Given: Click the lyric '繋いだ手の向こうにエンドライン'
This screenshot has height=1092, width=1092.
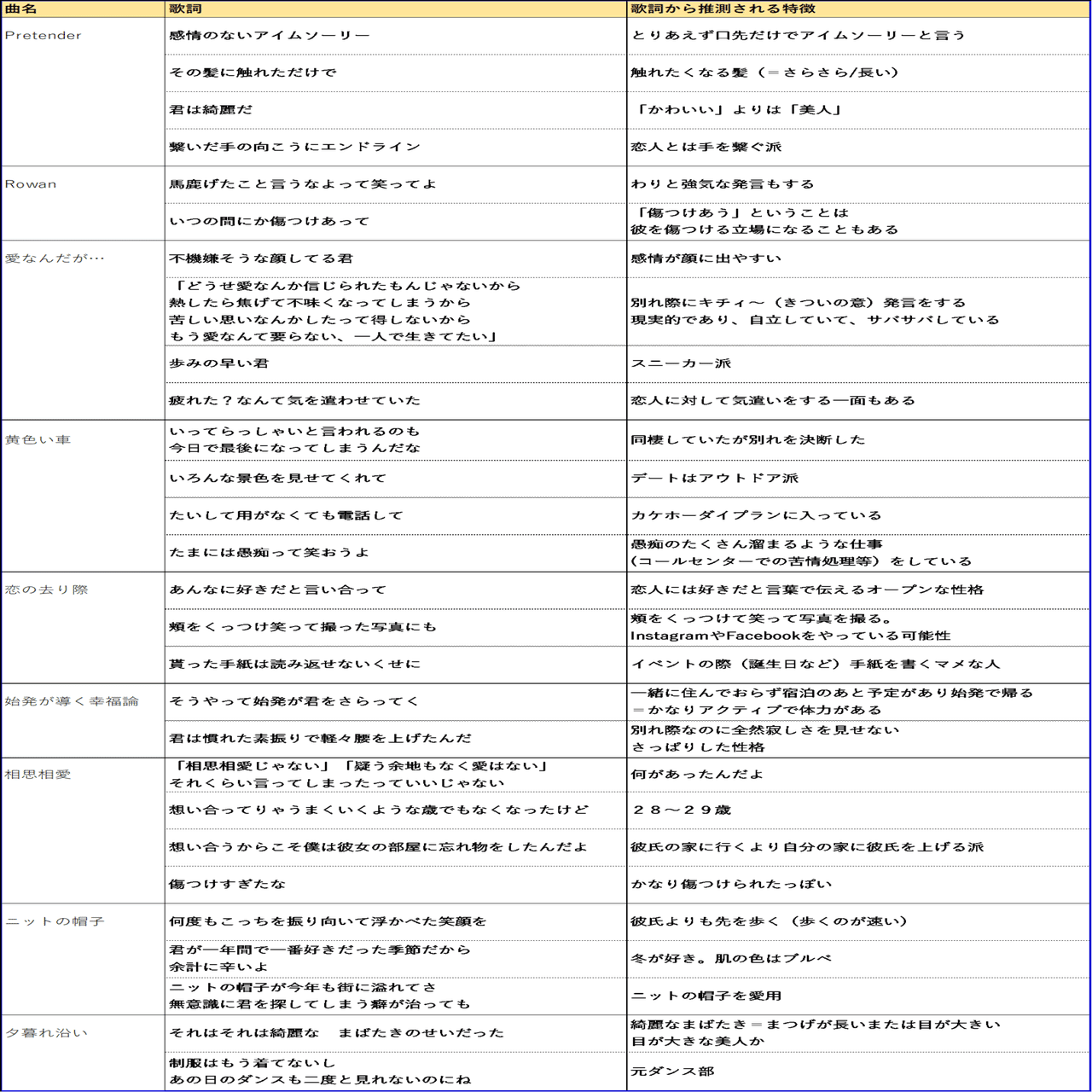Looking at the screenshot, I should 396,147.
